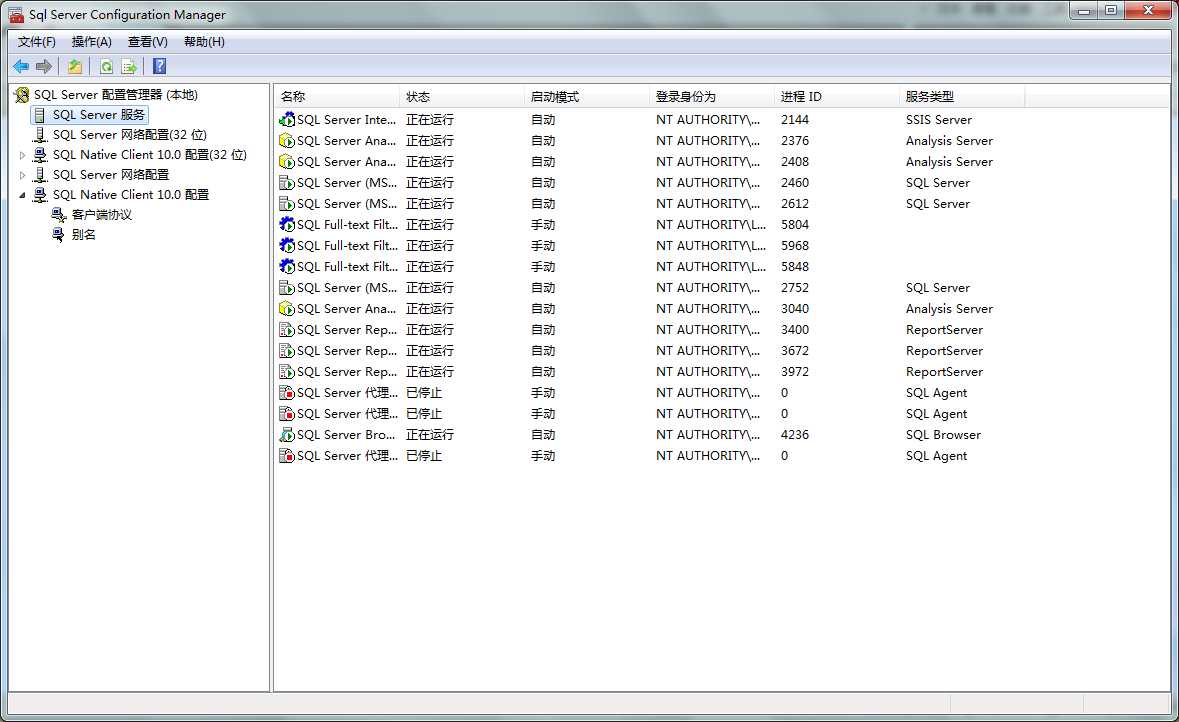1179x722 pixels.
Task: Expand SQL Native Client 10.0 配置(32 位) node
Action: pos(23,155)
